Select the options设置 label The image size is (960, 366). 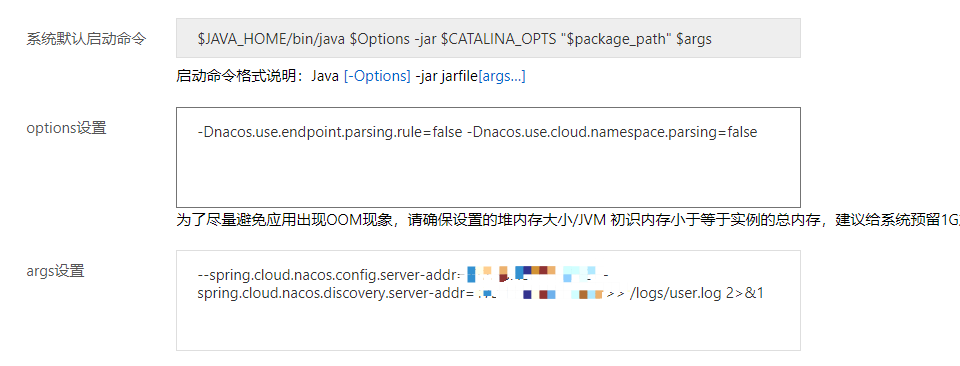click(66, 128)
